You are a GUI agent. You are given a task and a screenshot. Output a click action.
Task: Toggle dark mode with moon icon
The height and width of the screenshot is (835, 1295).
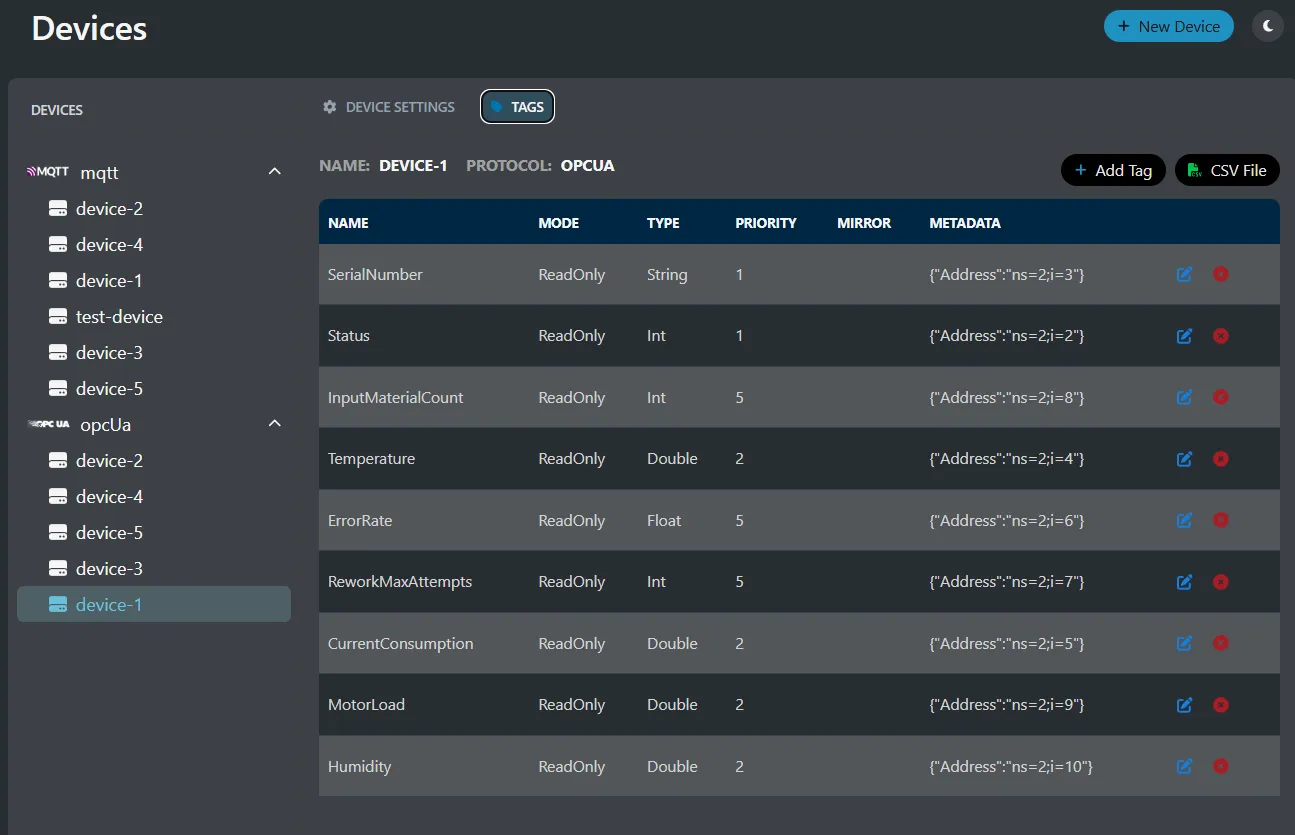click(1267, 26)
